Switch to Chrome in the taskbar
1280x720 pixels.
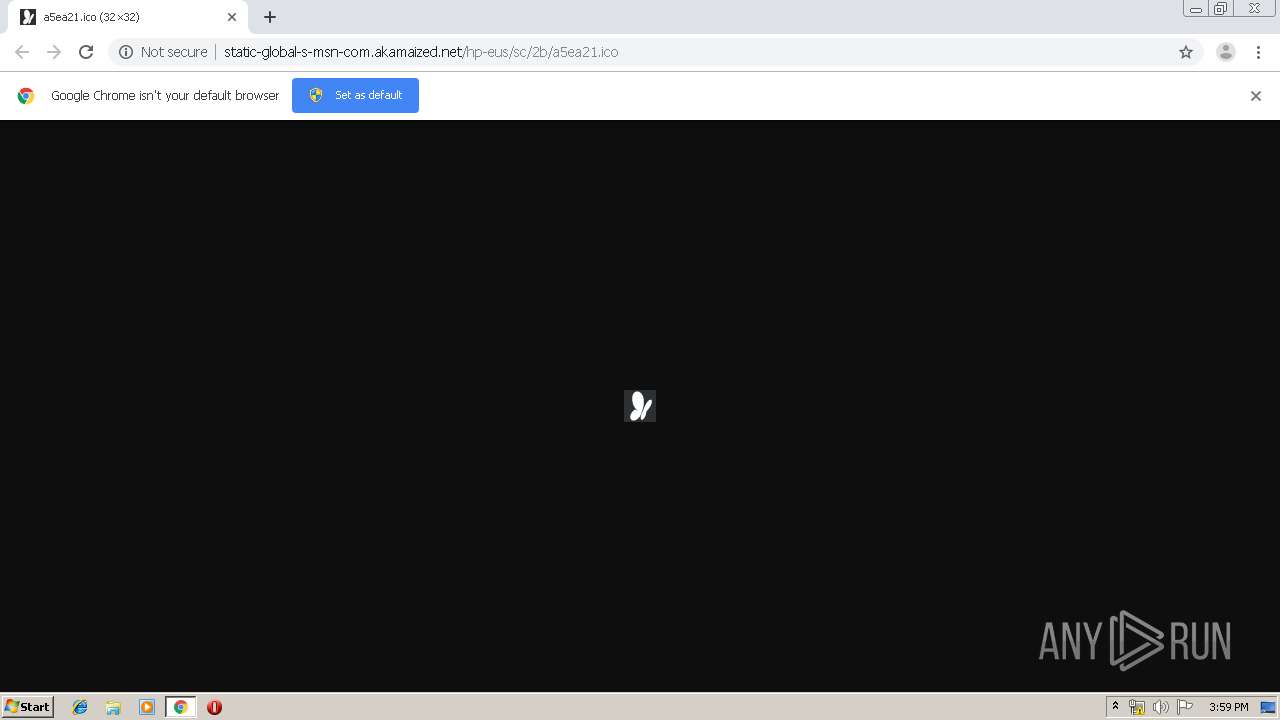(x=180, y=707)
